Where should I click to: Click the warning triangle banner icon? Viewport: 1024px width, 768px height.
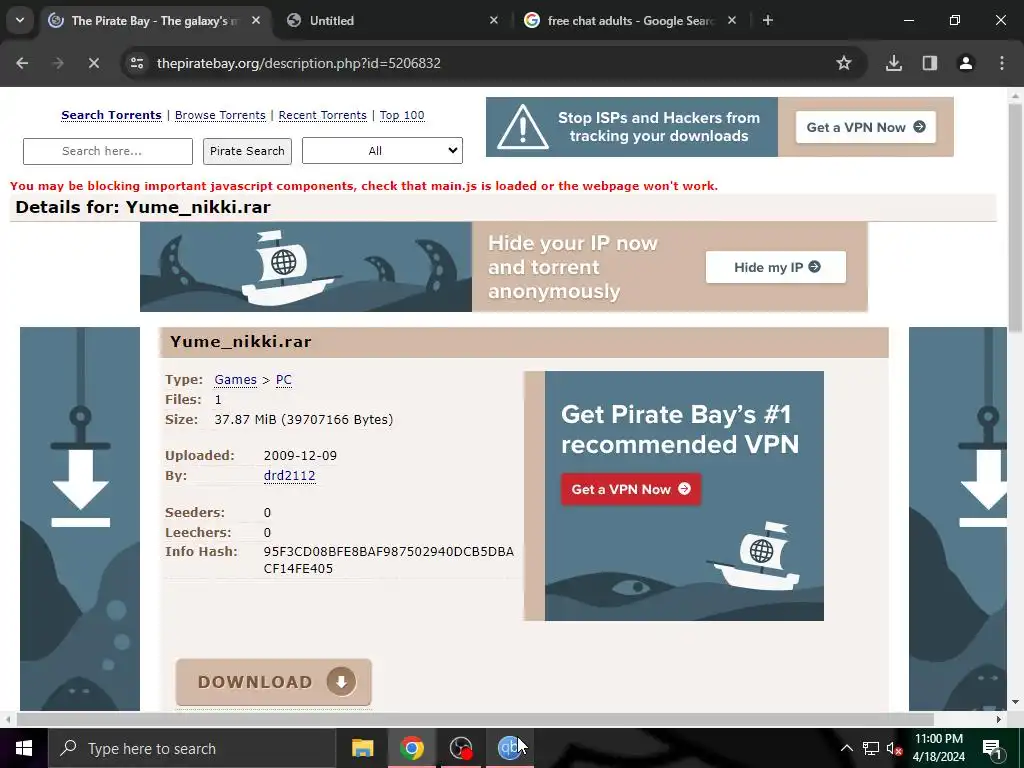(x=522, y=127)
